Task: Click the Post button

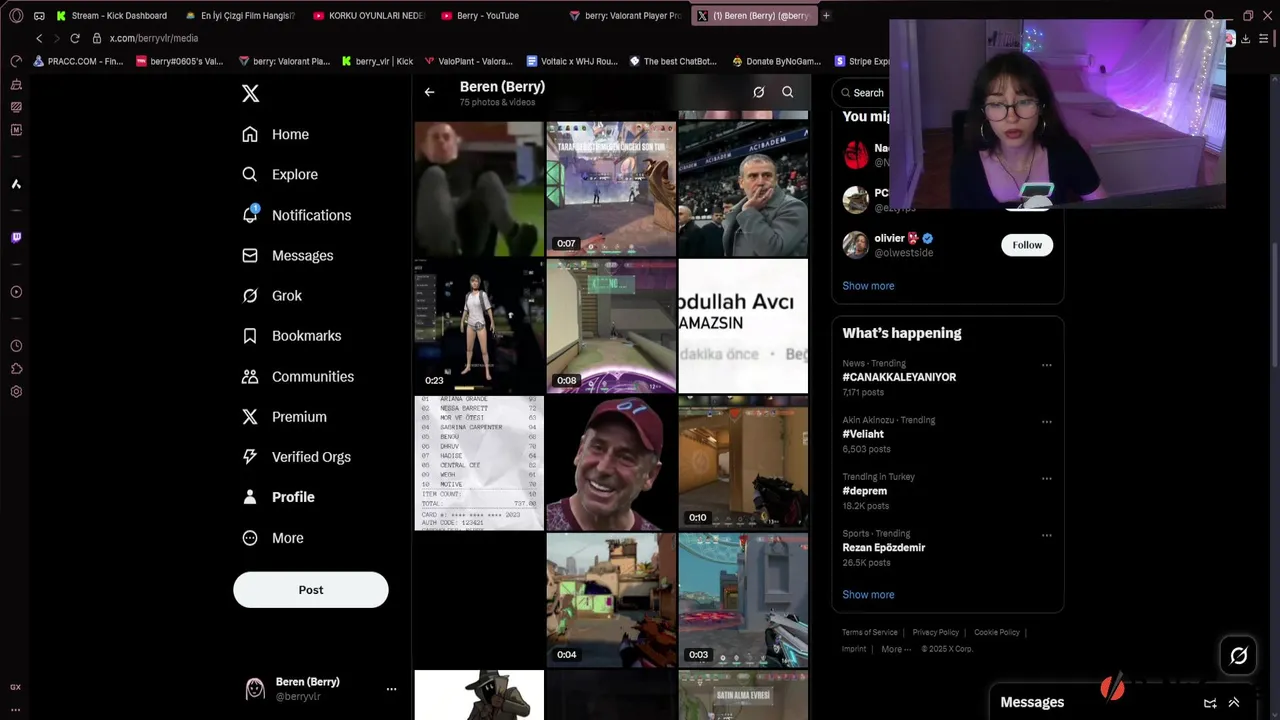Action: pyautogui.click(x=311, y=590)
